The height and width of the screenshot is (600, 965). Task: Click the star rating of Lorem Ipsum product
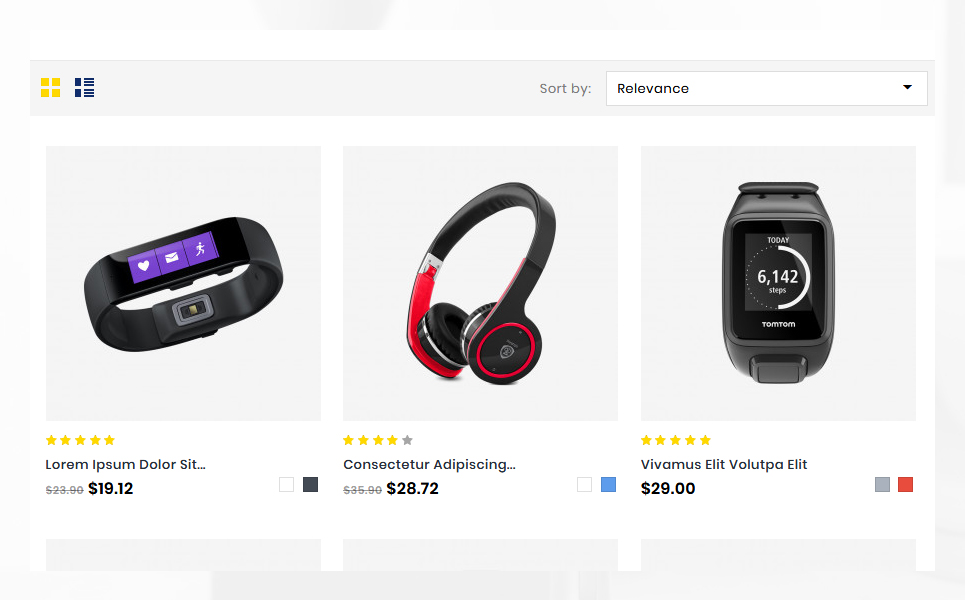click(81, 440)
